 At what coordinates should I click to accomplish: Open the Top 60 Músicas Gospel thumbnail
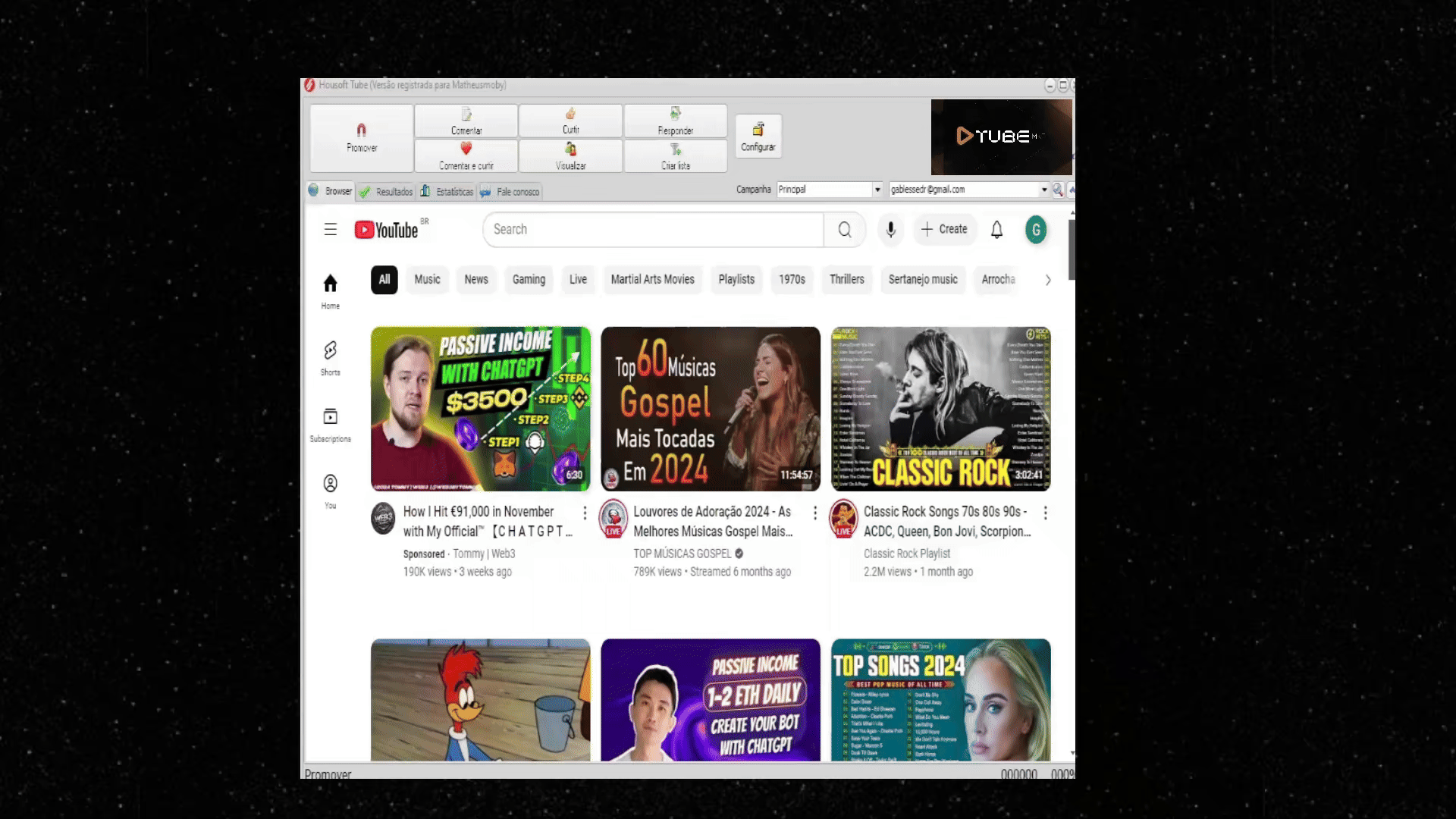711,409
